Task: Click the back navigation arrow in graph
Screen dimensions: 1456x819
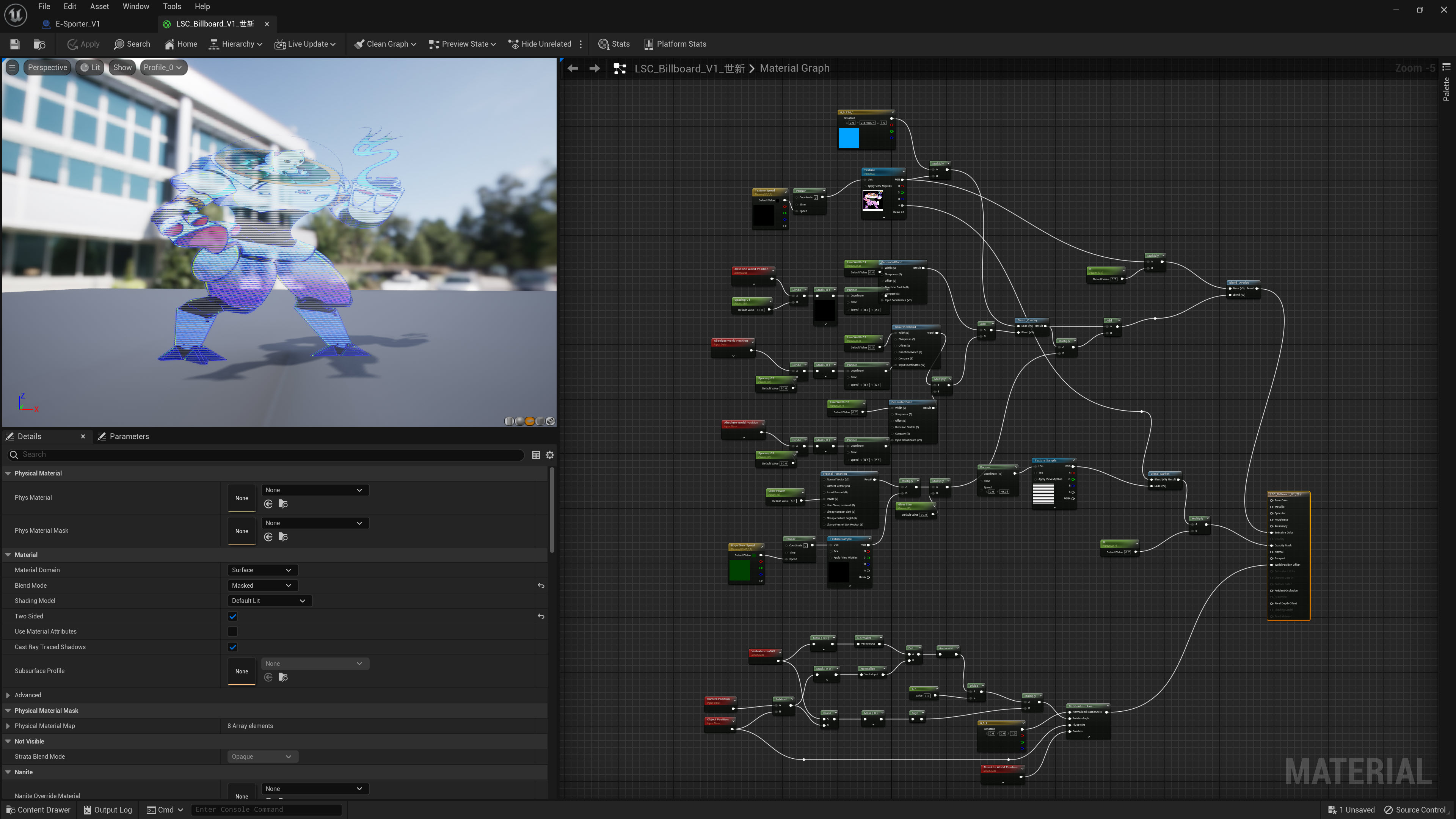Action: [x=573, y=68]
